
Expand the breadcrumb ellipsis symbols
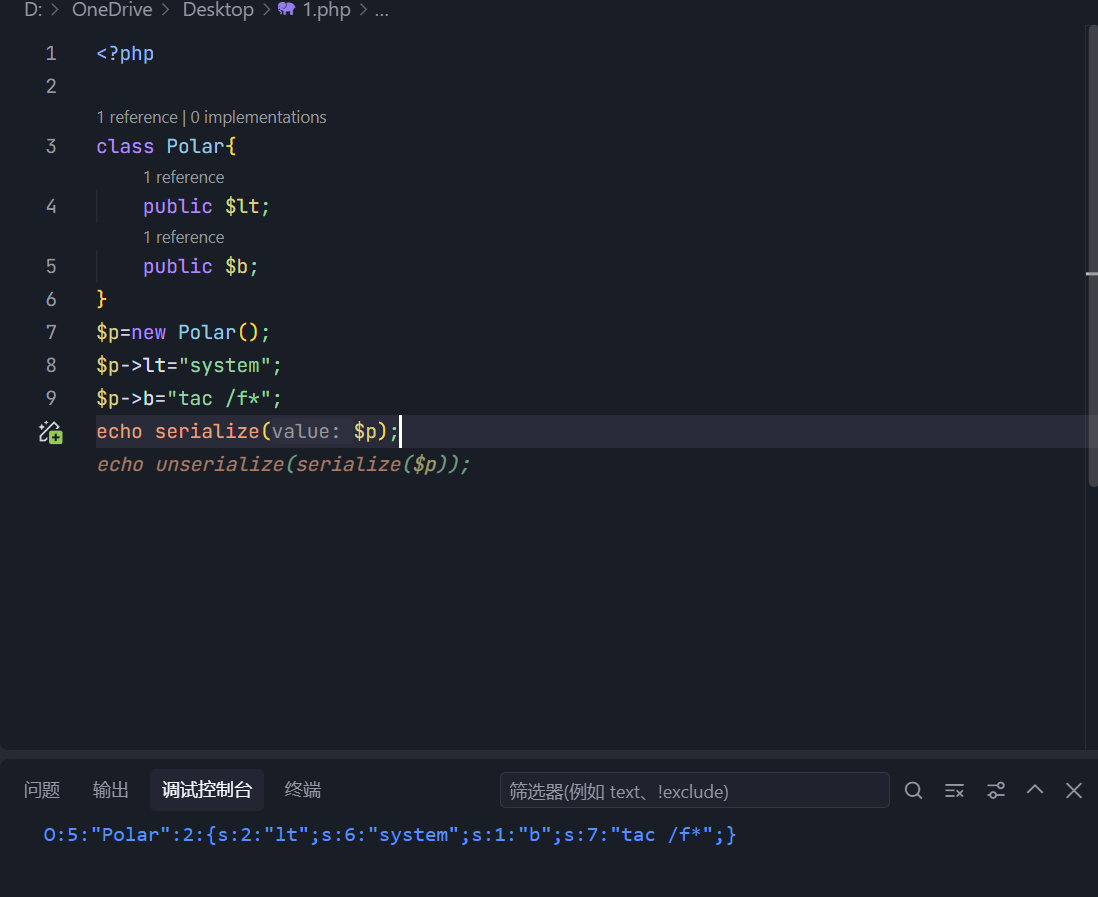coord(381,11)
